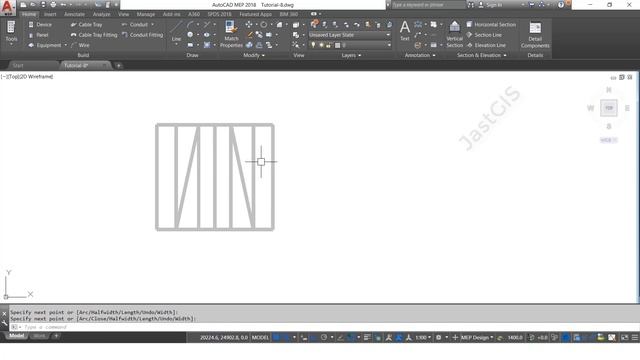The height and width of the screenshot is (360, 640).
Task: Open the Manage ribbon tab
Action: (146, 14)
